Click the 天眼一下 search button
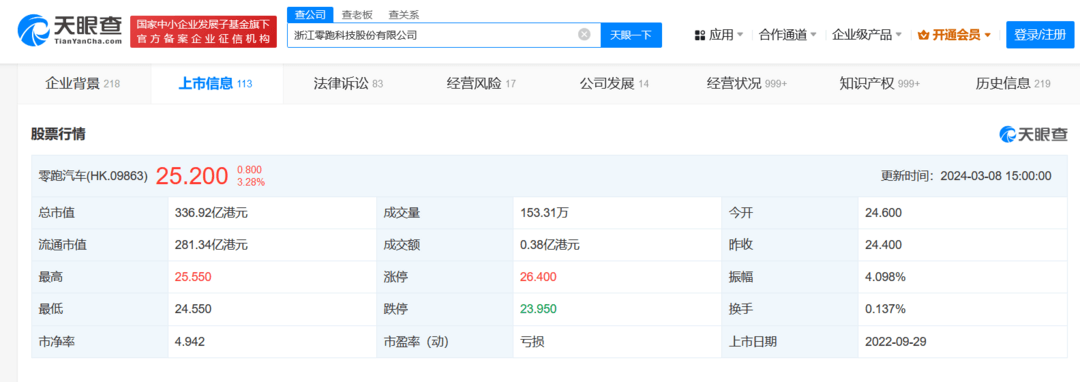 pos(631,35)
